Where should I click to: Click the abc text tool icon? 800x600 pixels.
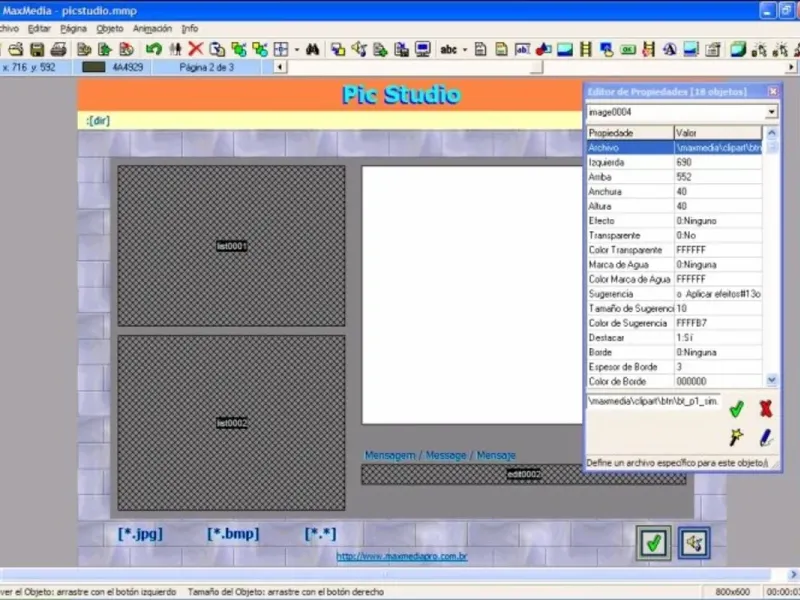tap(448, 49)
